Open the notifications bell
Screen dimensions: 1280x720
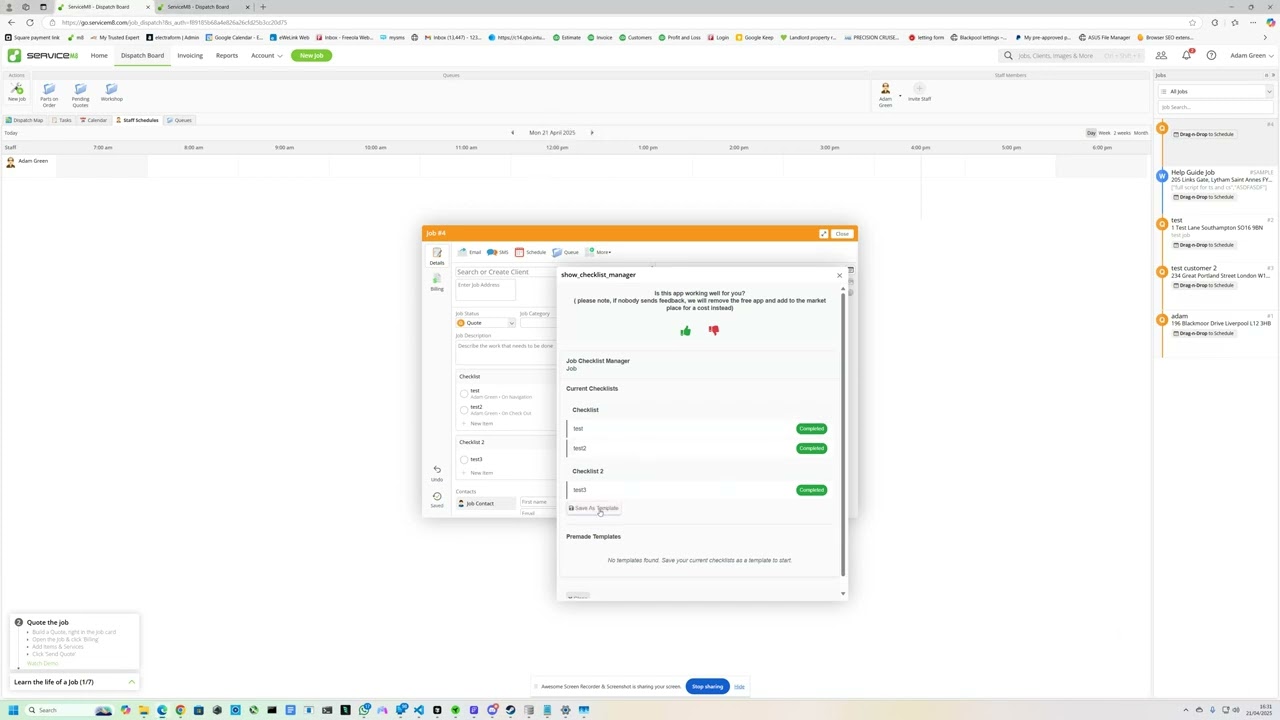click(1186, 56)
